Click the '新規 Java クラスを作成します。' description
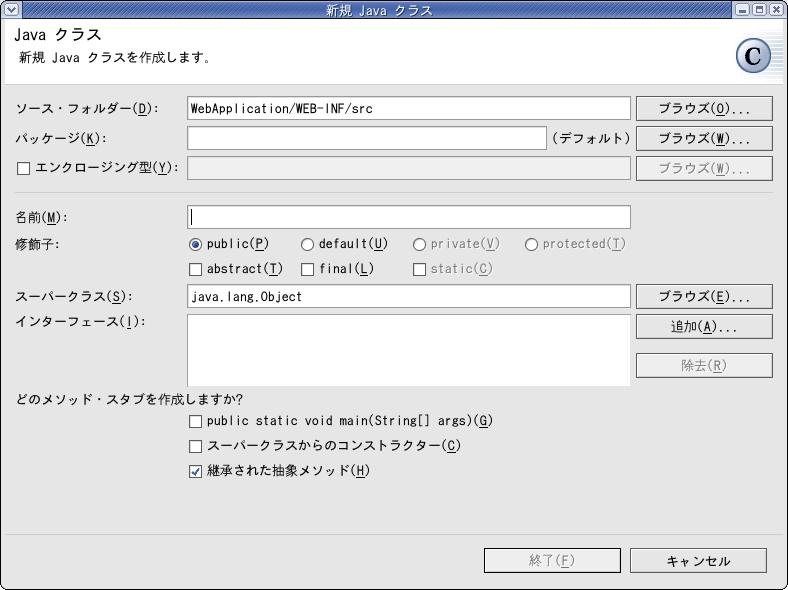788x590 pixels. coord(114,58)
